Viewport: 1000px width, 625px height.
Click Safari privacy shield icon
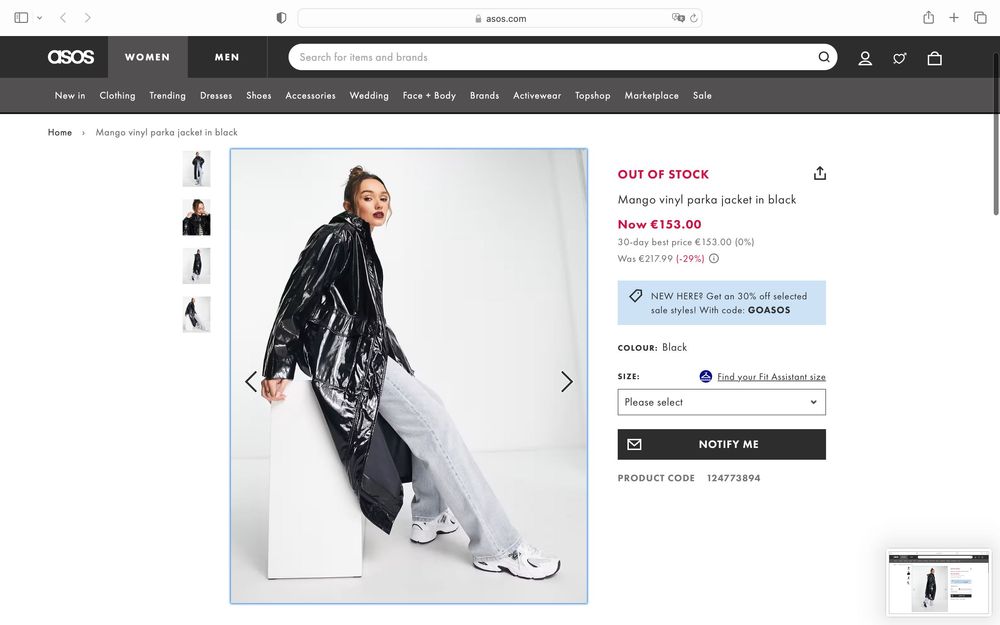tap(281, 18)
